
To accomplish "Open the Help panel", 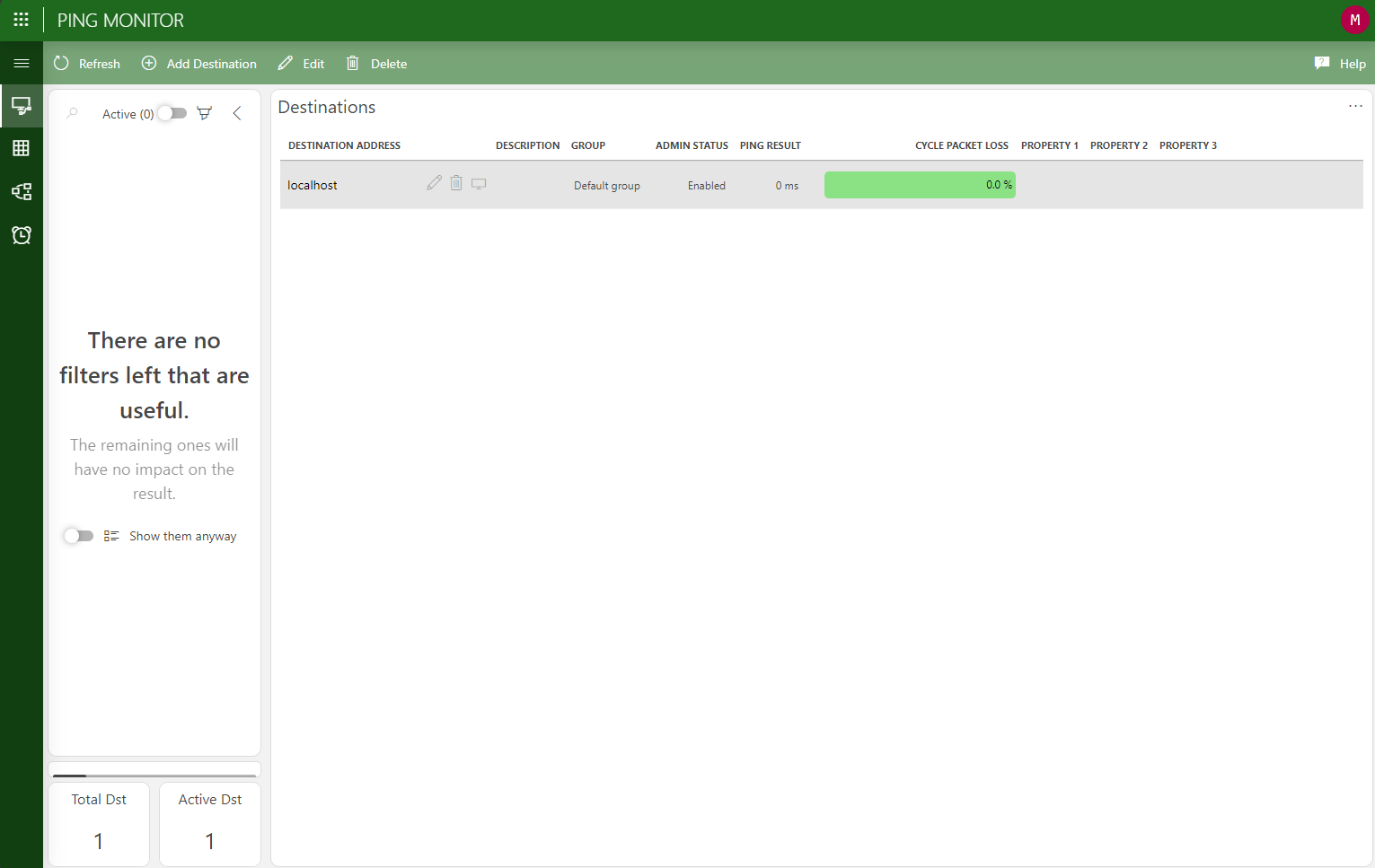I will pos(1340,64).
